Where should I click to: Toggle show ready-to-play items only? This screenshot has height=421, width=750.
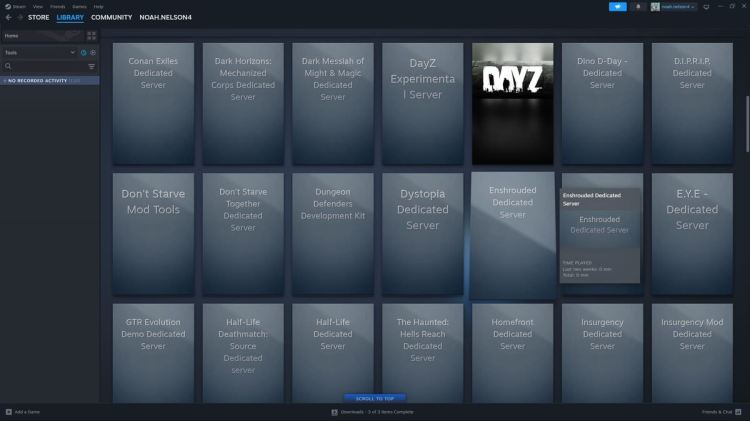click(x=93, y=52)
